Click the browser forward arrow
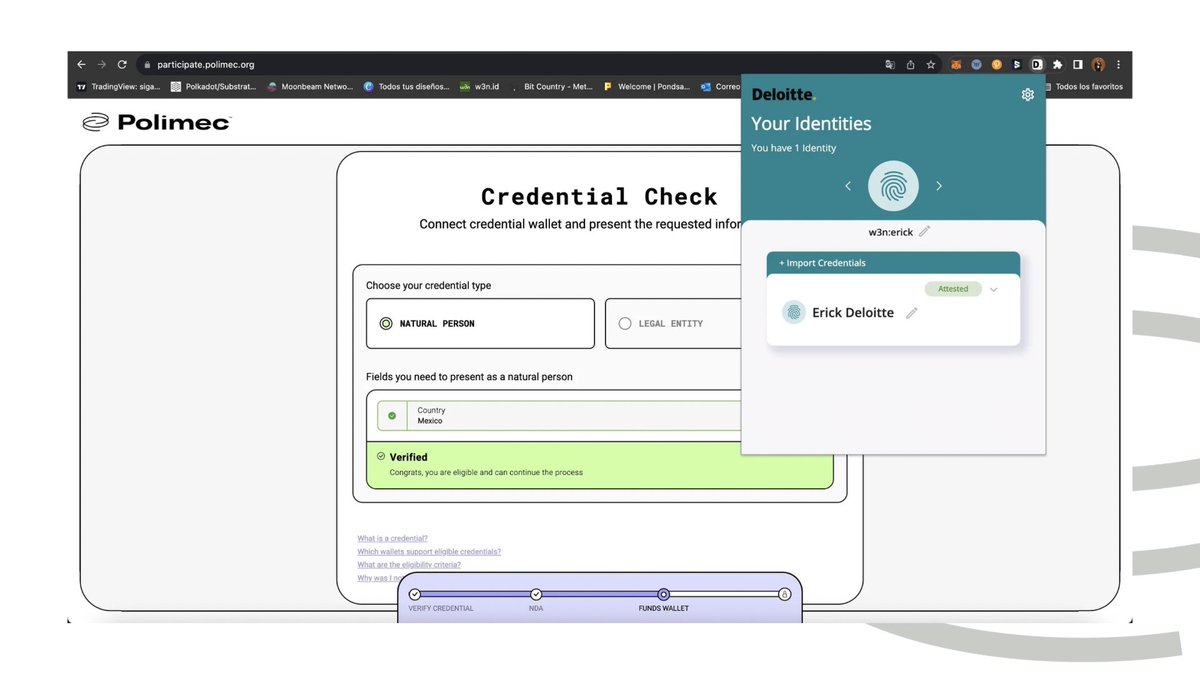This screenshot has width=1200, height=675. click(x=102, y=64)
